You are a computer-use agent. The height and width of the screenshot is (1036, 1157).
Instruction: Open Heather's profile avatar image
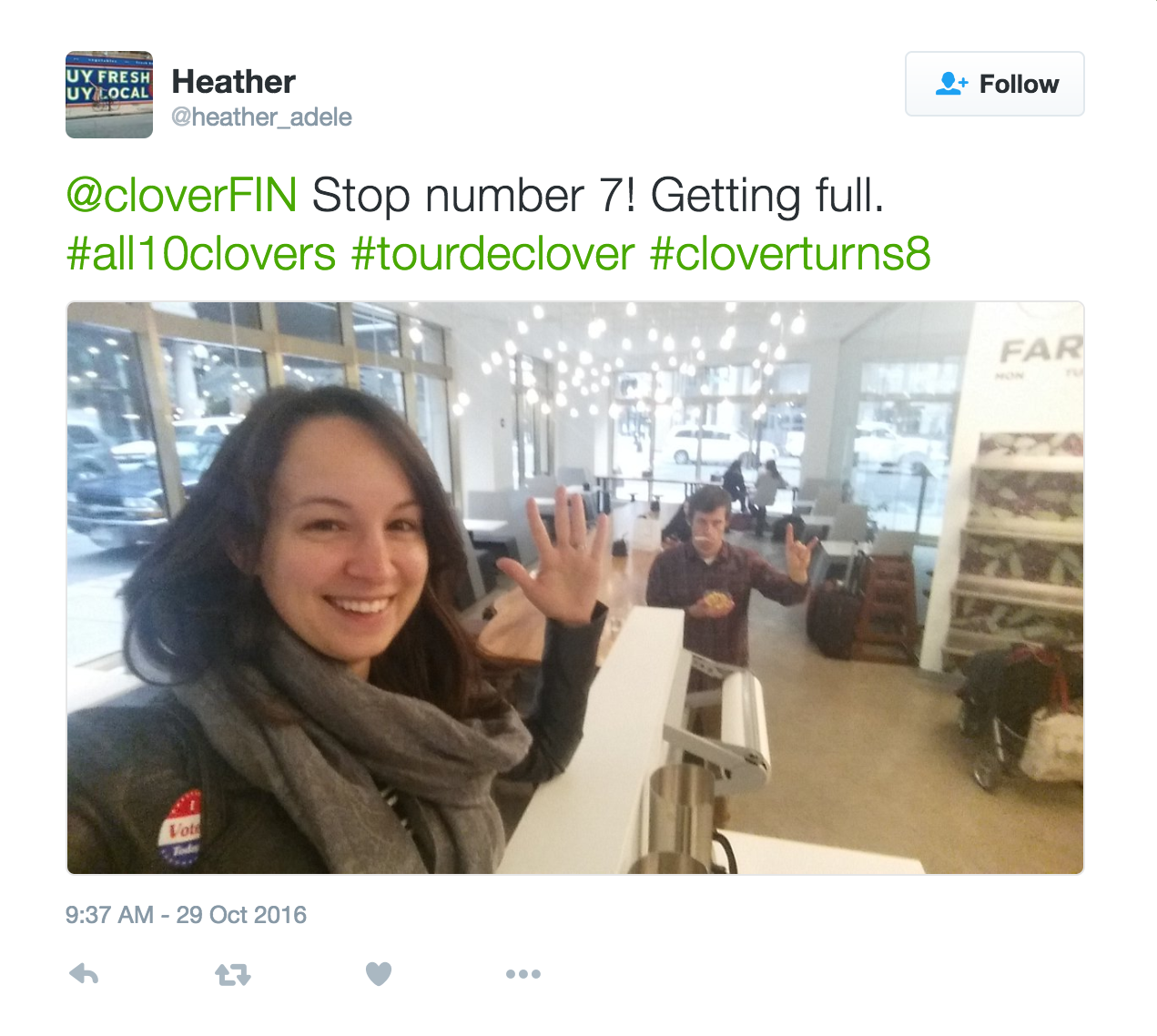pos(109,95)
